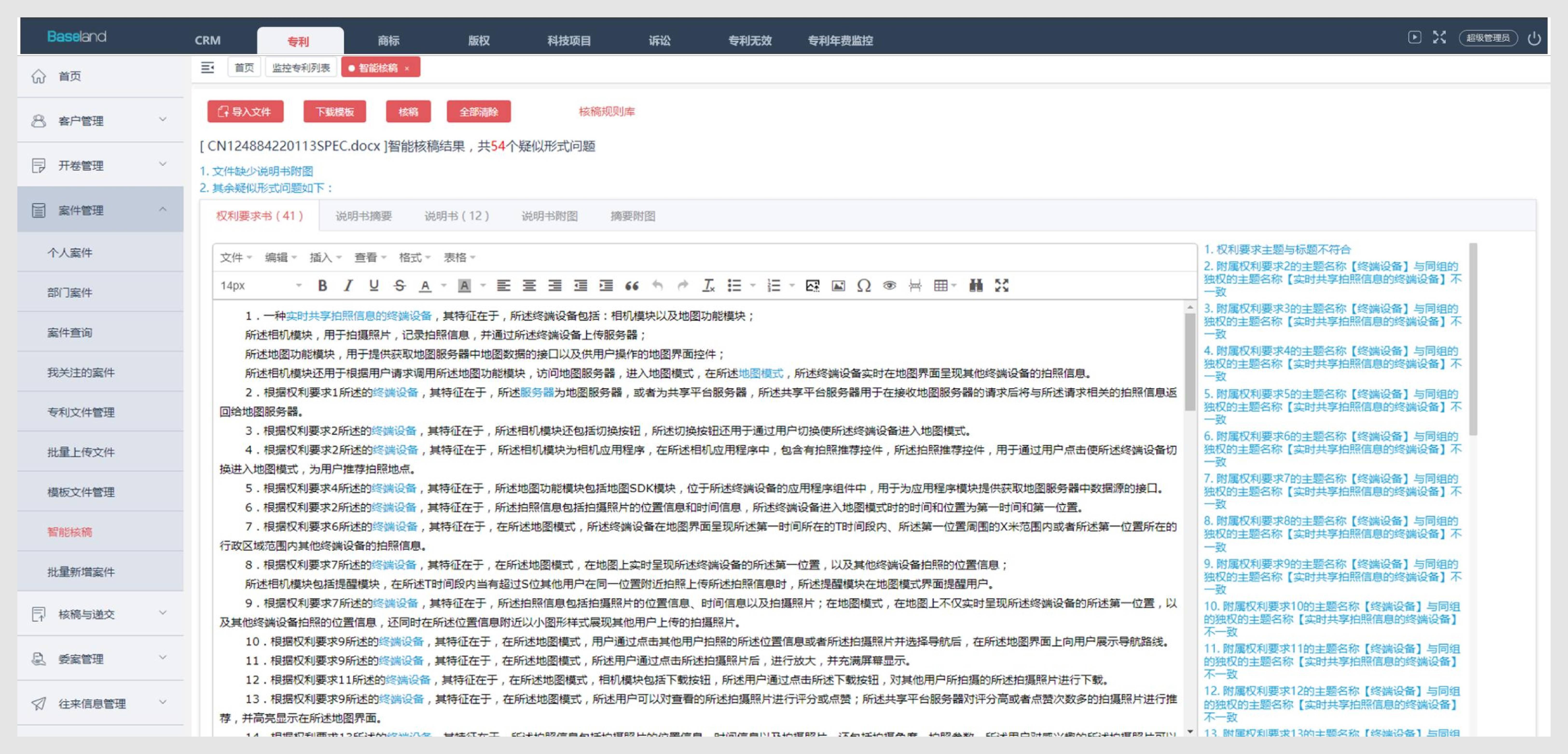Screen dimensions: 1568x754
Task: Click the background highlight color icon
Action: coord(464,285)
